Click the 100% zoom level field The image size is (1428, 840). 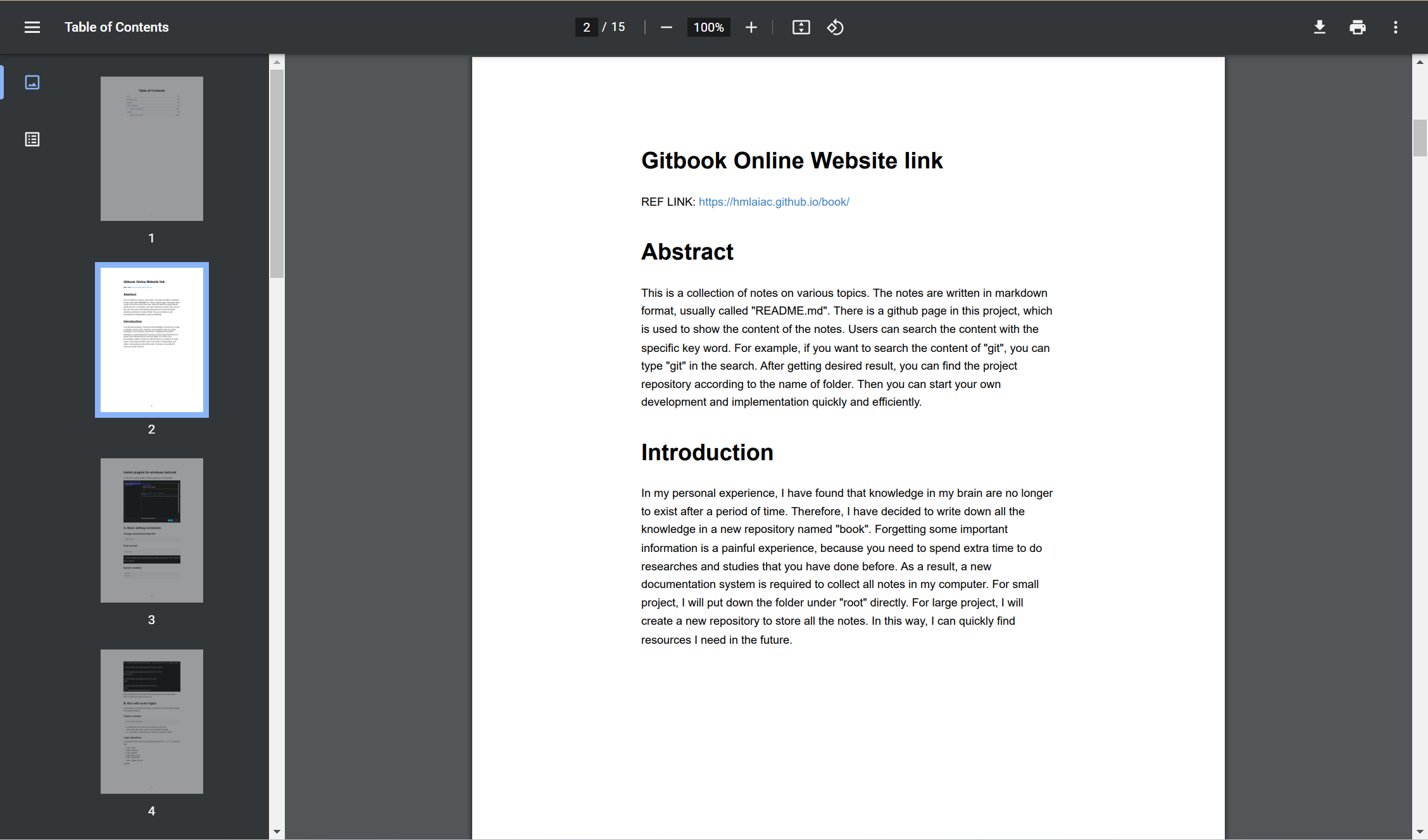[709, 27]
